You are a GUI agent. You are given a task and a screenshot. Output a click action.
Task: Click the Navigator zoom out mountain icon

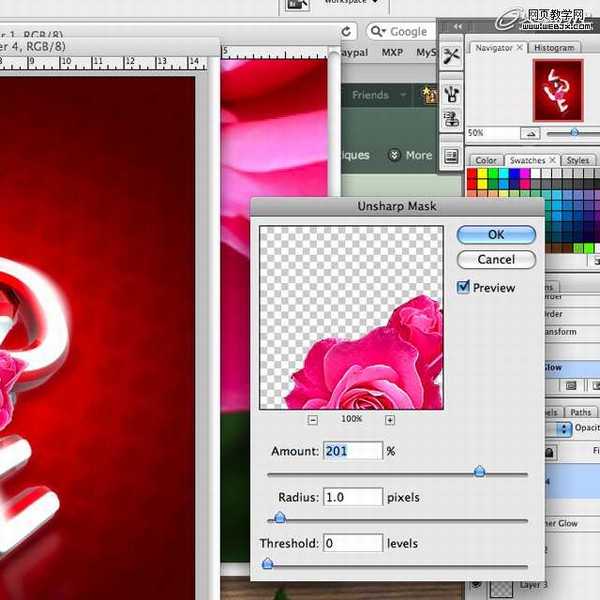point(531,133)
